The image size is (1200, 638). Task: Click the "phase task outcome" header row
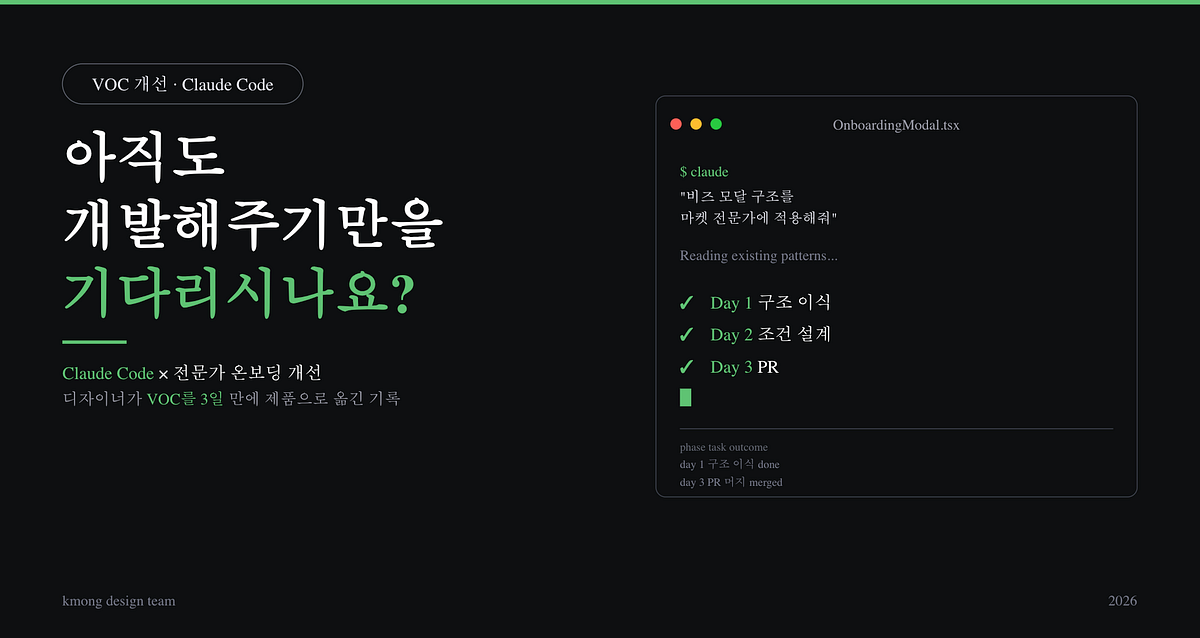(x=724, y=447)
